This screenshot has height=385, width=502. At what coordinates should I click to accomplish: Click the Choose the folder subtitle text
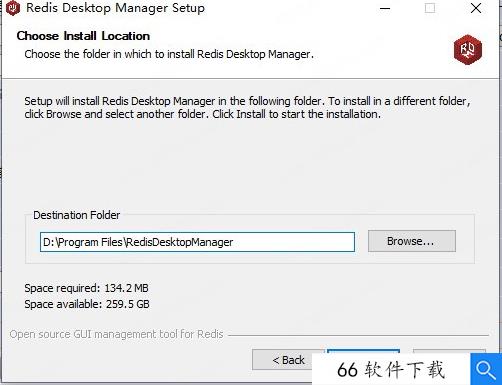(x=169, y=54)
